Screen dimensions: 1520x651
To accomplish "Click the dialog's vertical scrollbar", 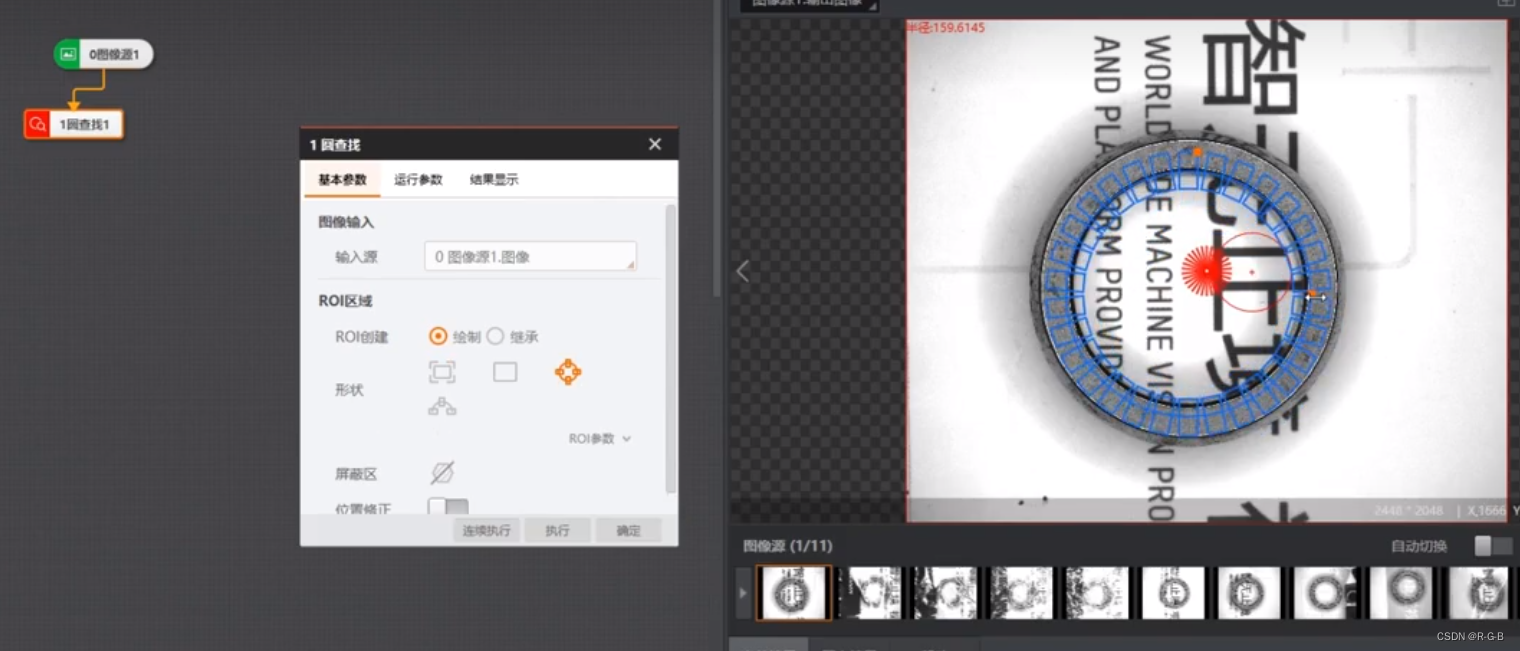I will 670,350.
